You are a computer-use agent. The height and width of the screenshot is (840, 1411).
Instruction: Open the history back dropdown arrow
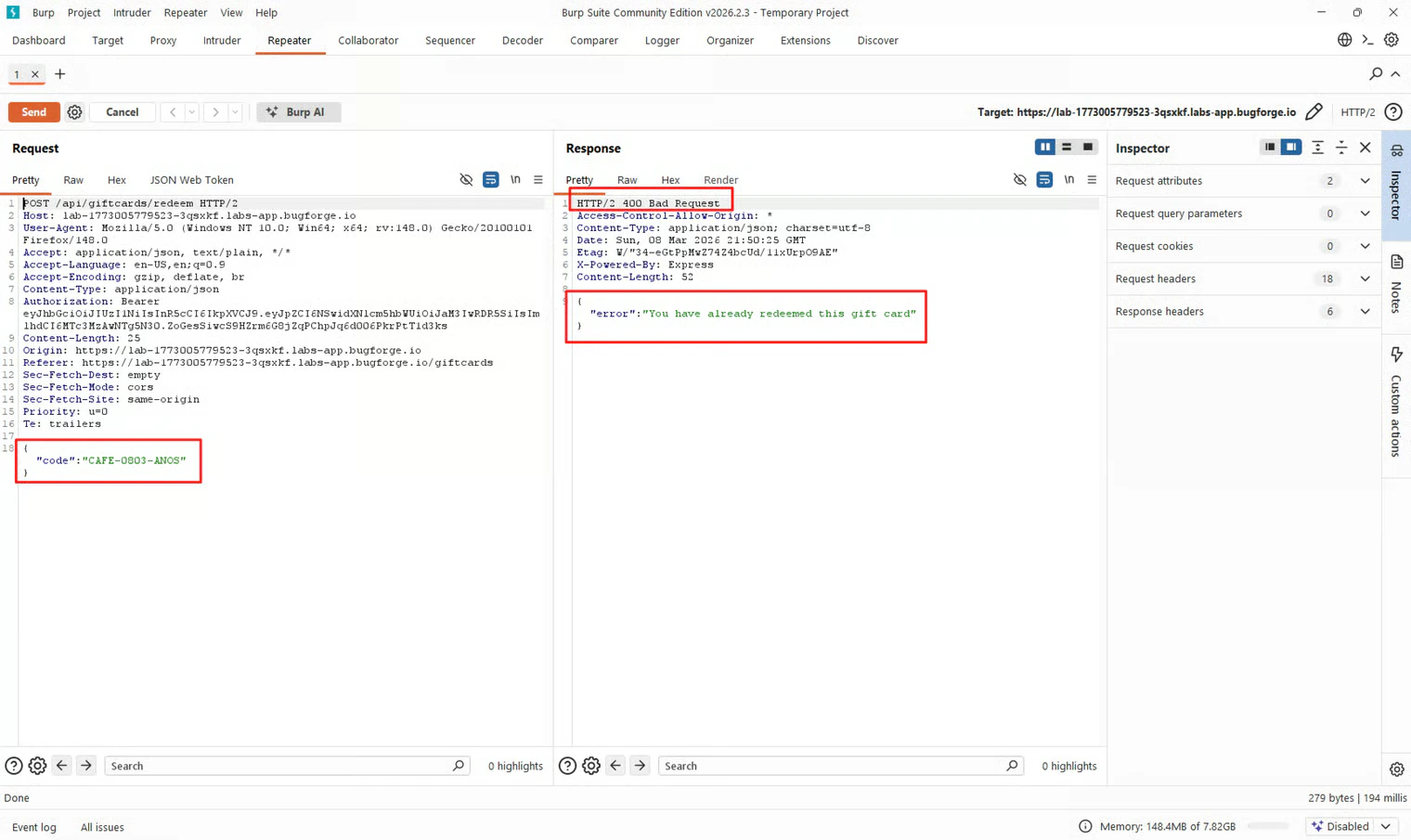192,112
